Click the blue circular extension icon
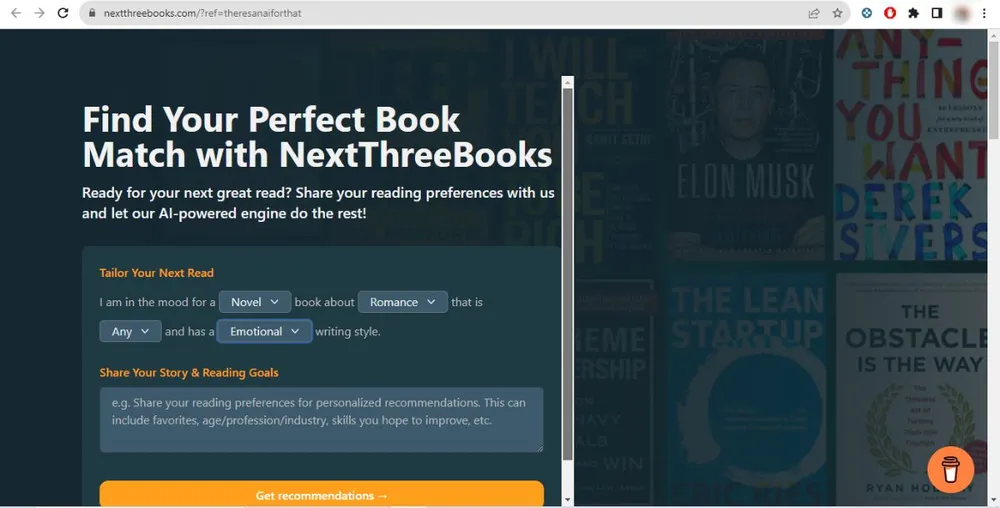This screenshot has width=1000, height=508. [866, 14]
